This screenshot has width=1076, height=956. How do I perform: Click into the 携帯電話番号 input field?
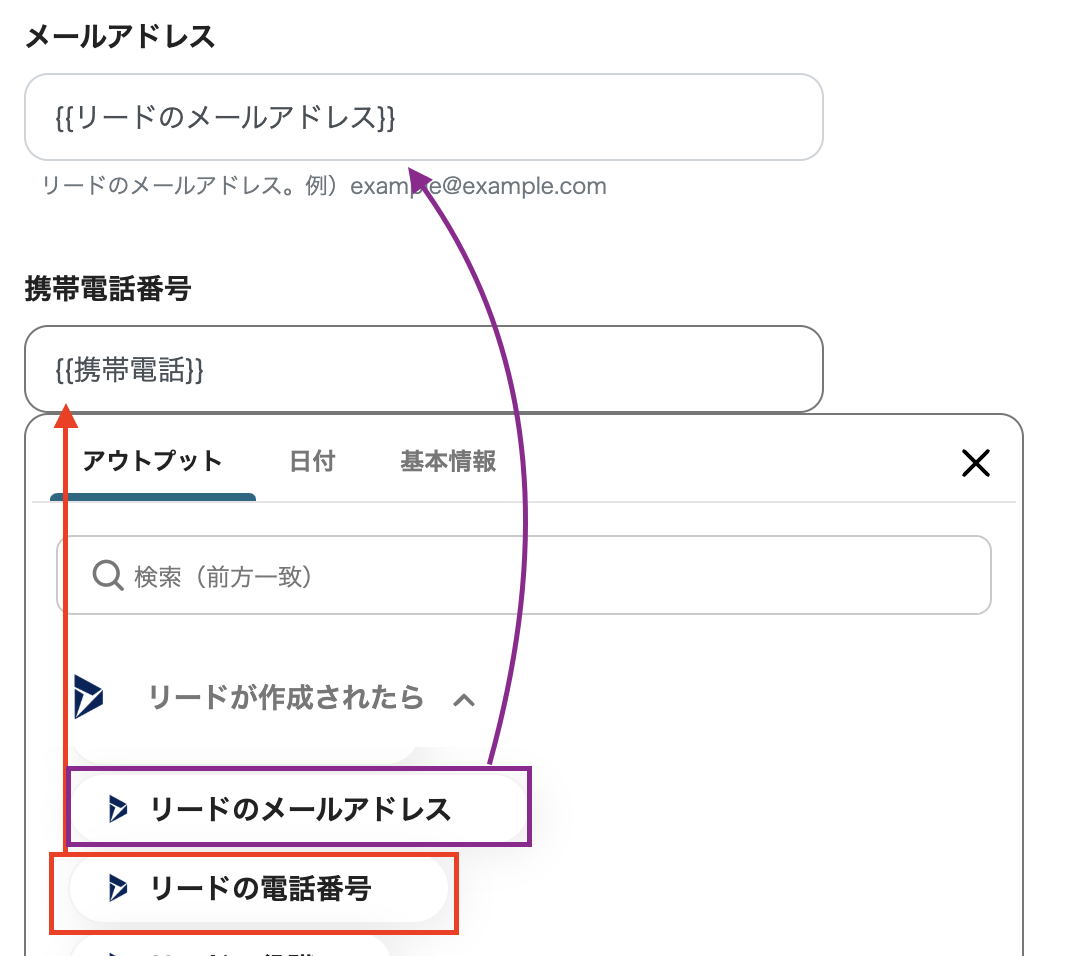[500, 369]
